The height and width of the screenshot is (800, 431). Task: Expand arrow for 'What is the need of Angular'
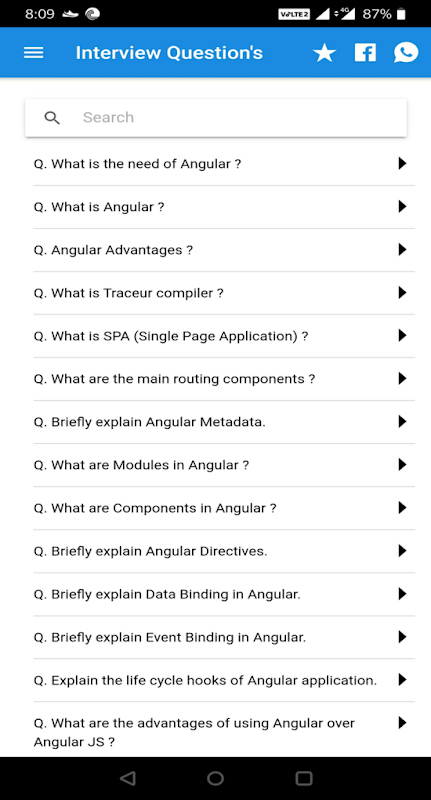point(402,163)
